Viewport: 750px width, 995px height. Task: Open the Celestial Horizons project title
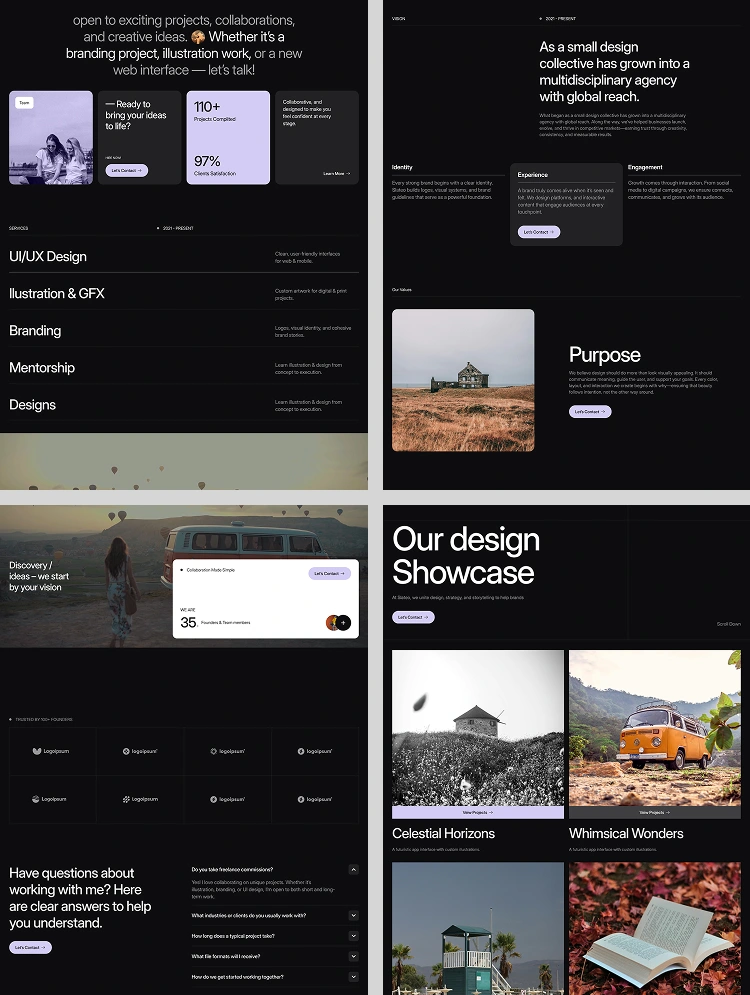(444, 834)
